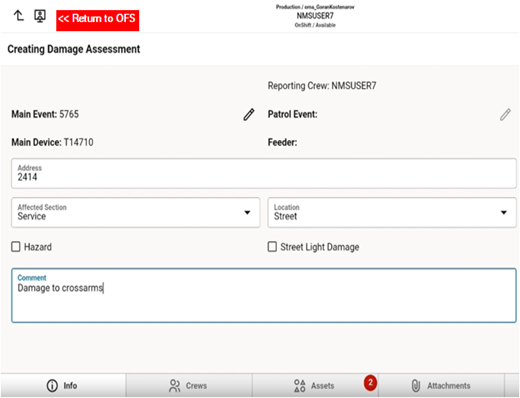Edit Main Event with the pencil icon
The width and height of the screenshot is (520, 398).
point(249,114)
